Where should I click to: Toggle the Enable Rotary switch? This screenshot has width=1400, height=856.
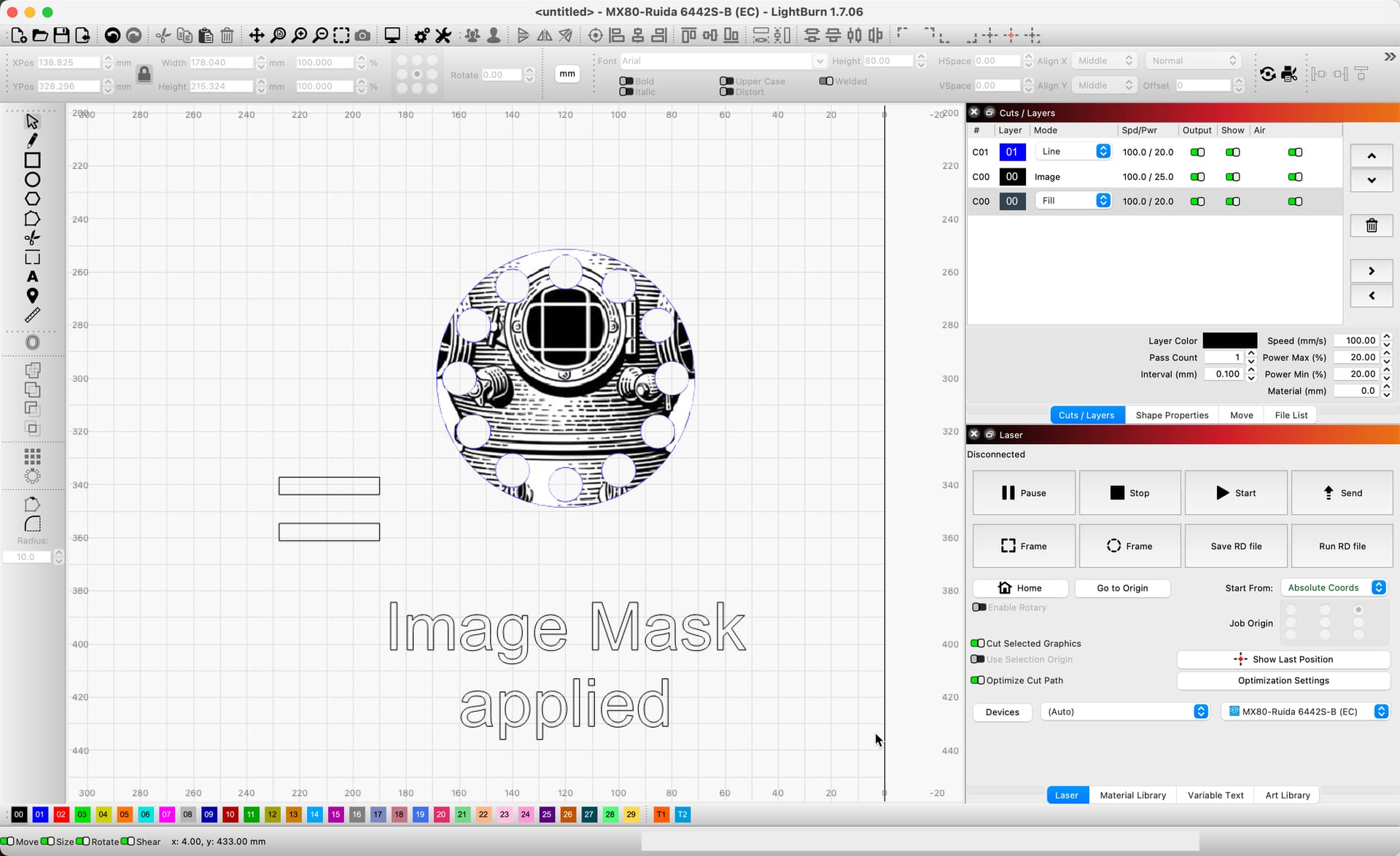tap(979, 607)
